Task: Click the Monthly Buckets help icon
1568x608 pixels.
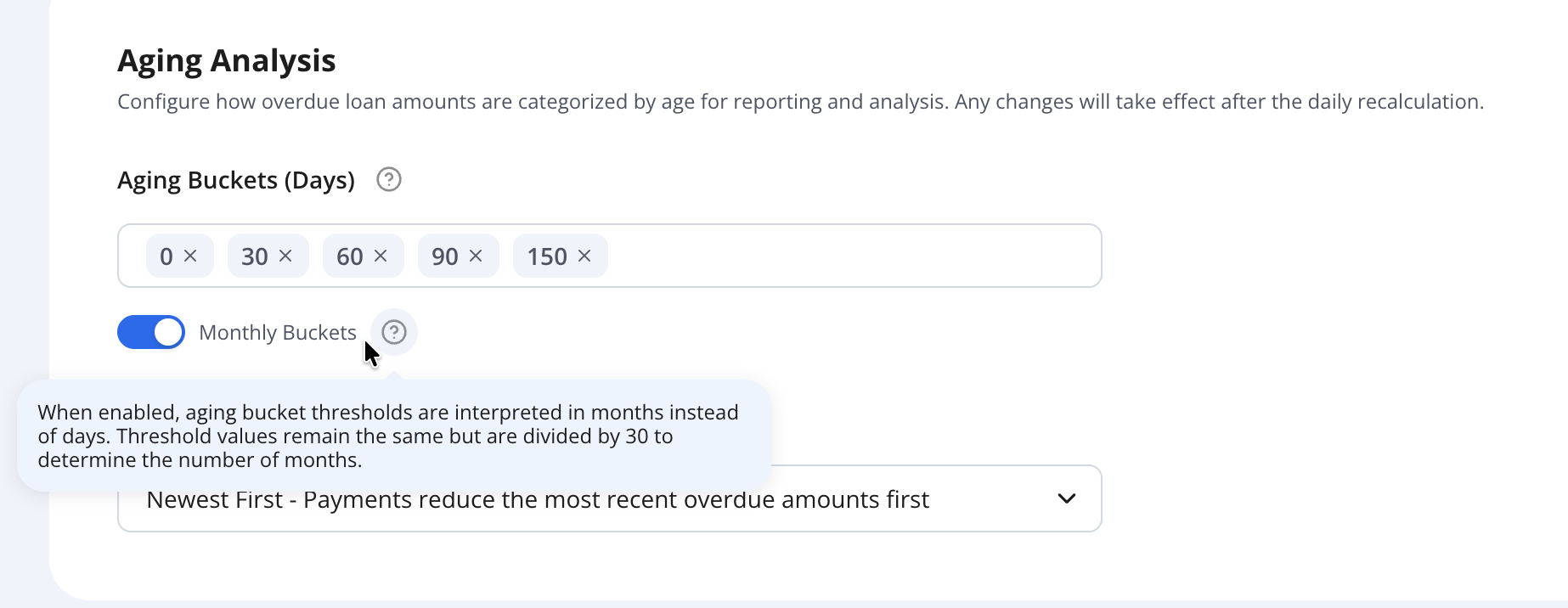Action: 394,332
